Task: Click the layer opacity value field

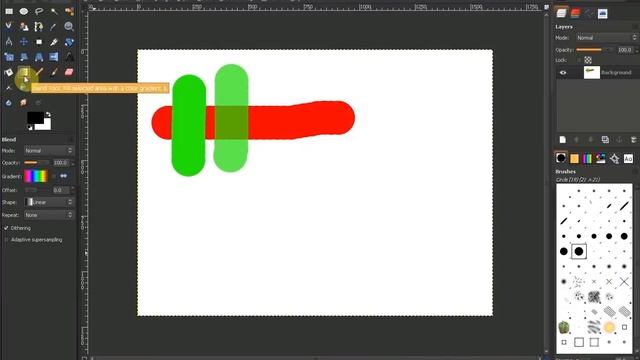Action: (x=625, y=50)
